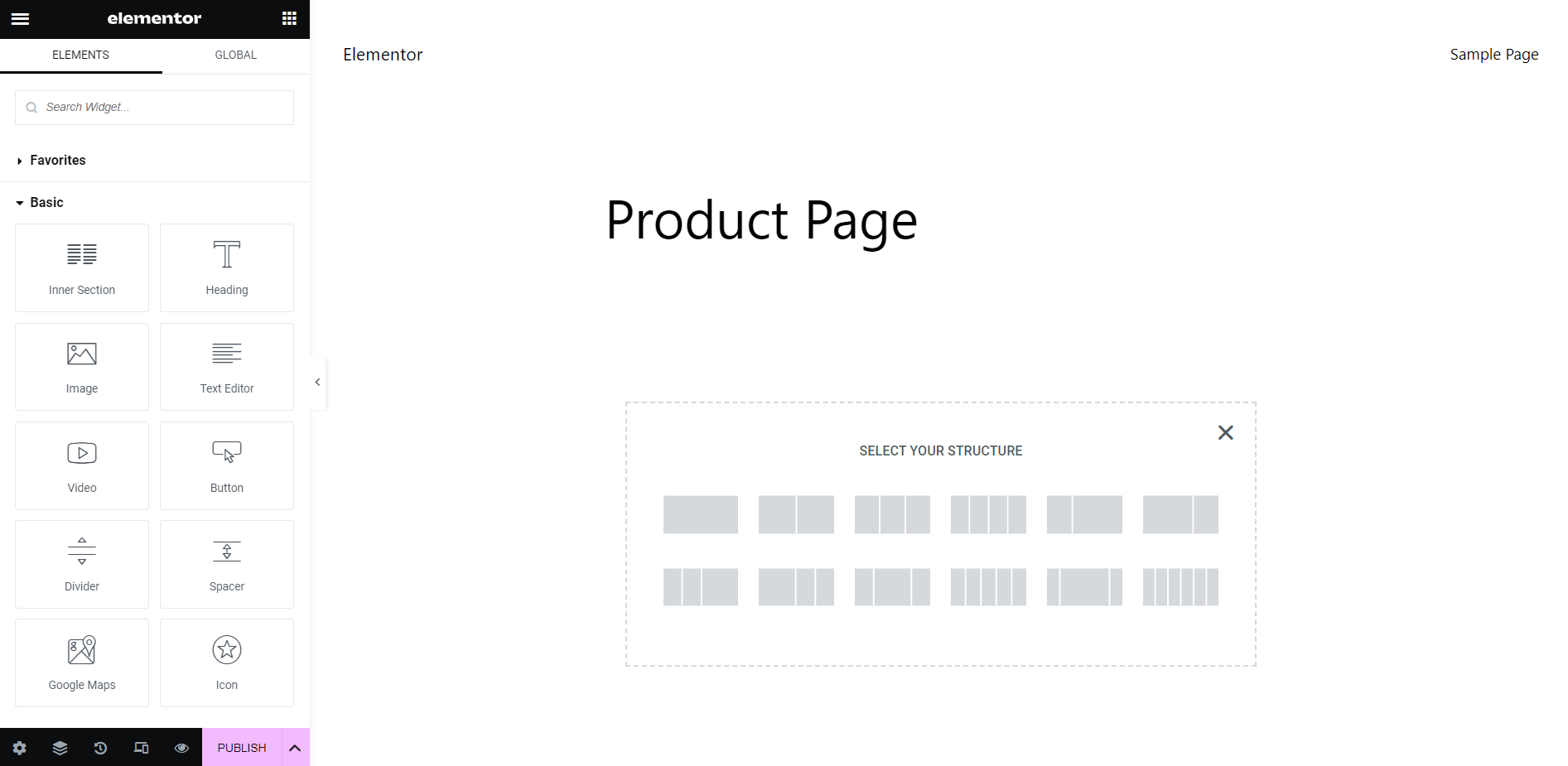Image resolution: width=1568 pixels, height=766 pixels.
Task: Choose the wide-narrow-narrow three-column structure
Action: tap(796, 587)
